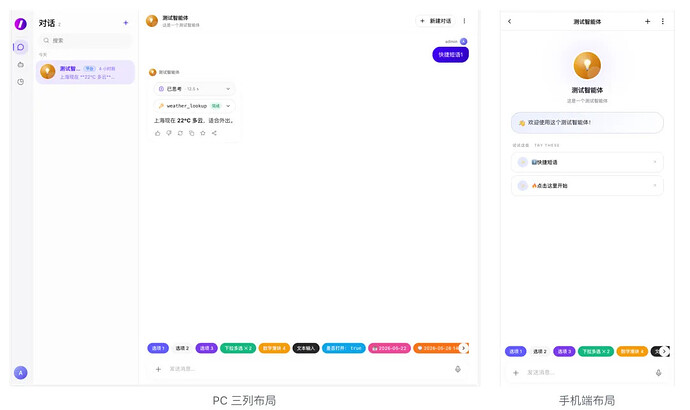This screenshot has height=410, width=690.
Task: Click the pink 2026-05-22 date chip
Action: point(389,348)
